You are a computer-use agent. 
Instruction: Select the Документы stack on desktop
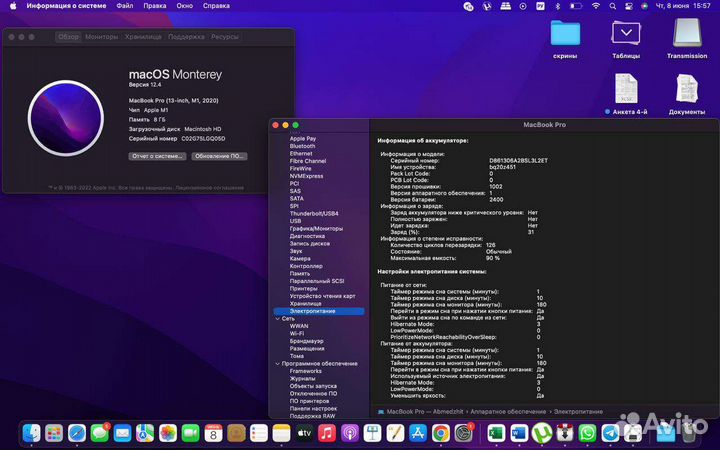coord(686,94)
